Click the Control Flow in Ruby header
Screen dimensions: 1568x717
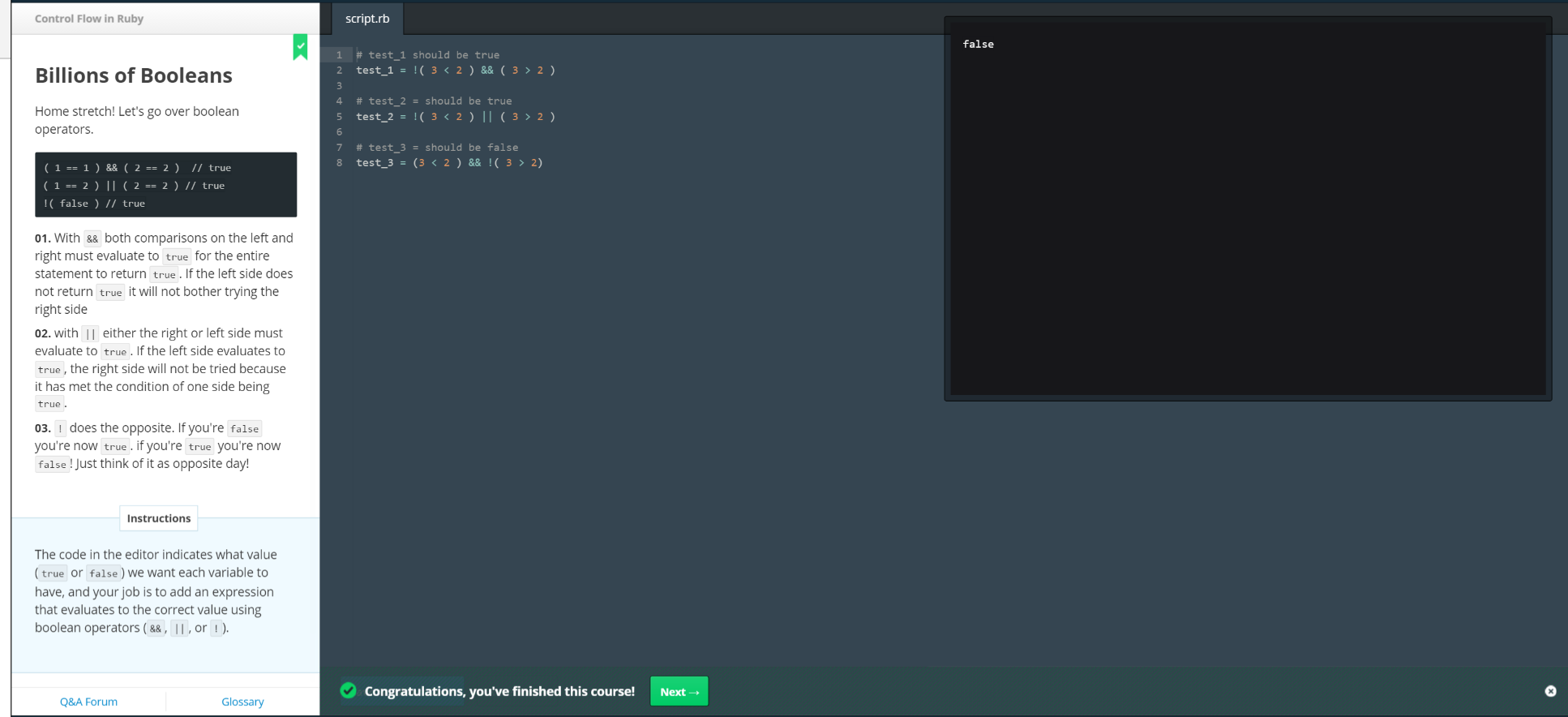89,19
